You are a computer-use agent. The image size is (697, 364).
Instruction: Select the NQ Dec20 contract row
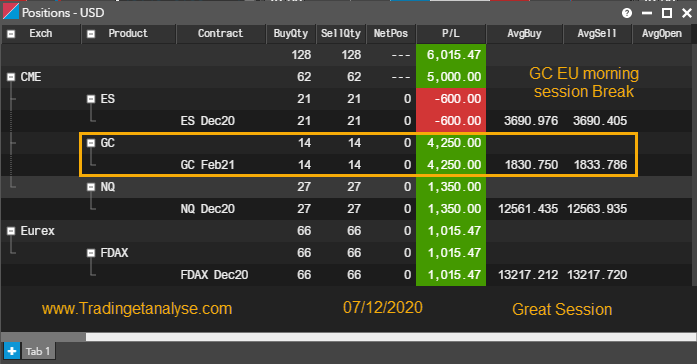(347, 209)
